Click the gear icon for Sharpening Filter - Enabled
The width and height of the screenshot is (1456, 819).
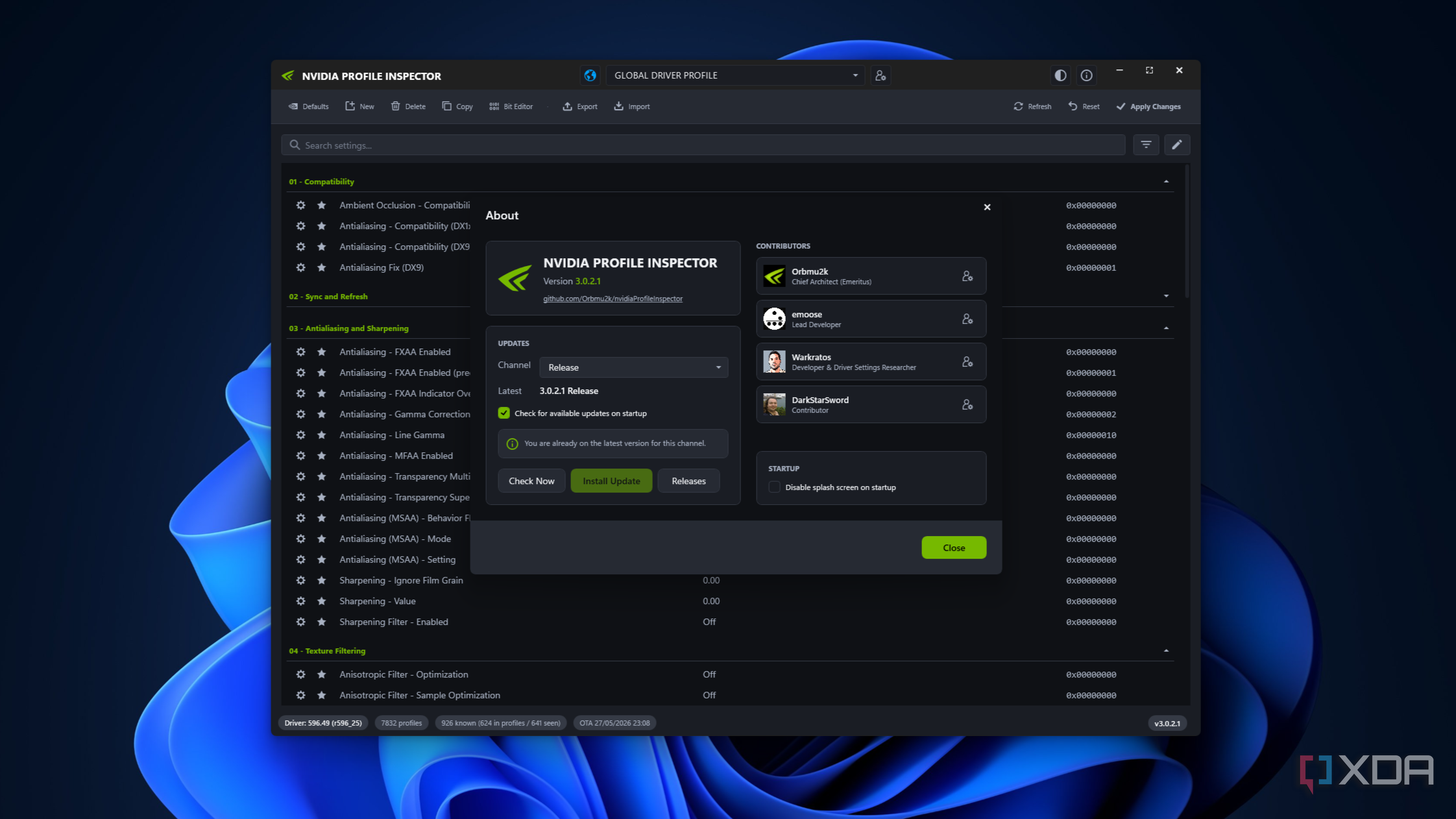(300, 622)
